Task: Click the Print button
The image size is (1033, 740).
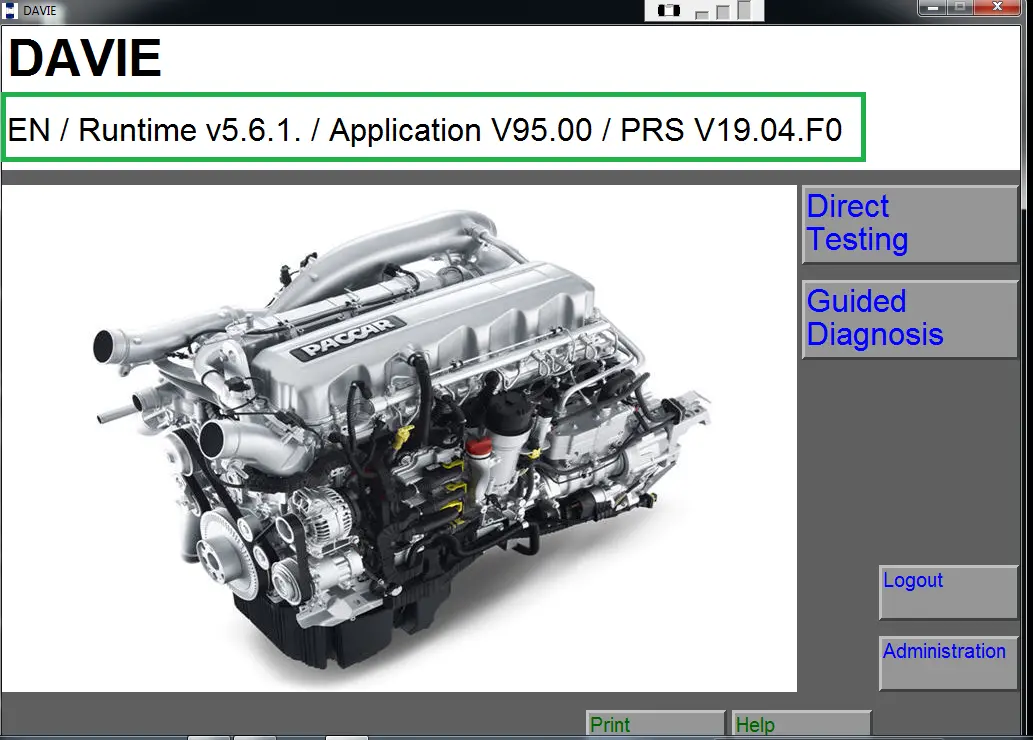Action: point(656,724)
